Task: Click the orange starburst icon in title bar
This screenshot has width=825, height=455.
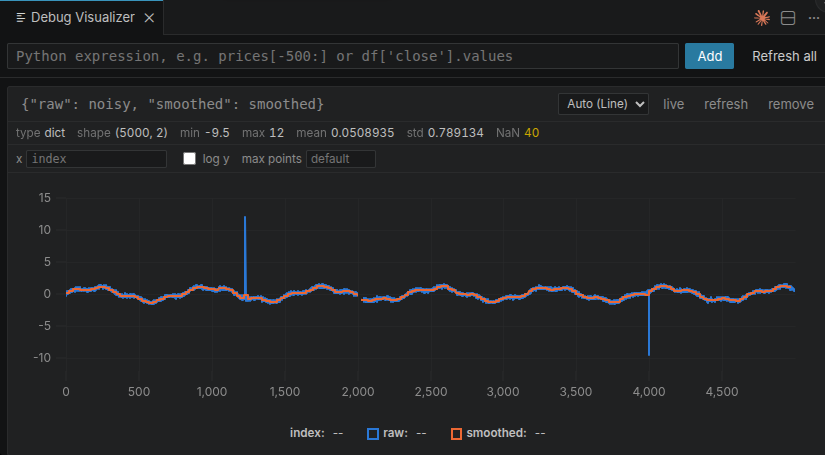Action: (x=762, y=18)
